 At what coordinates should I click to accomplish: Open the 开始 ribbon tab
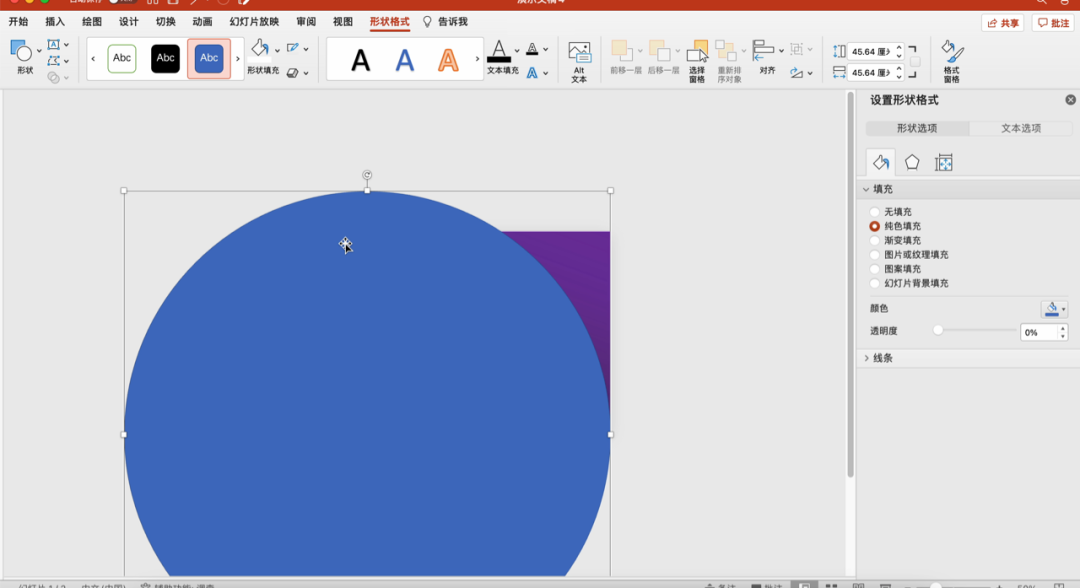tap(19, 22)
